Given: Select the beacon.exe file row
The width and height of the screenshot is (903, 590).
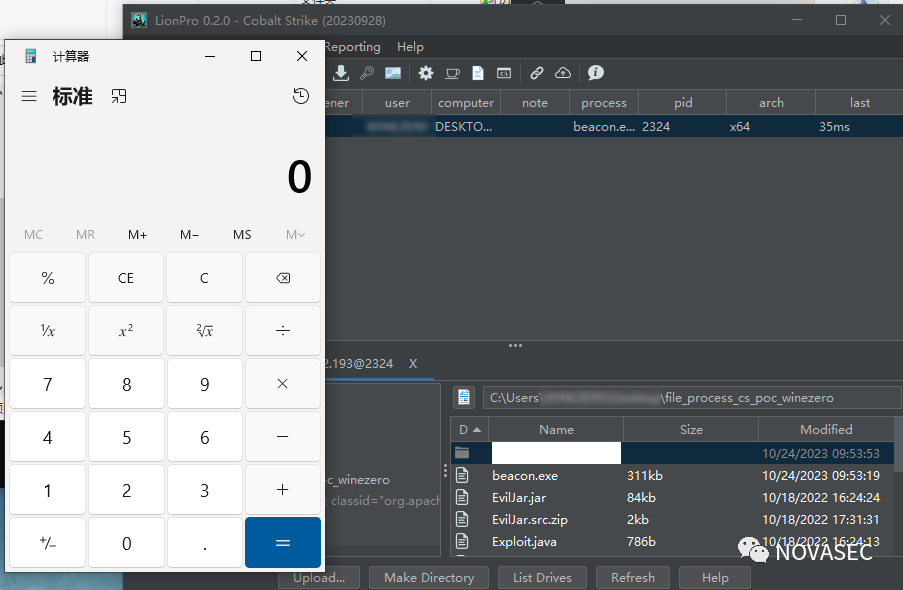Looking at the screenshot, I should (672, 475).
